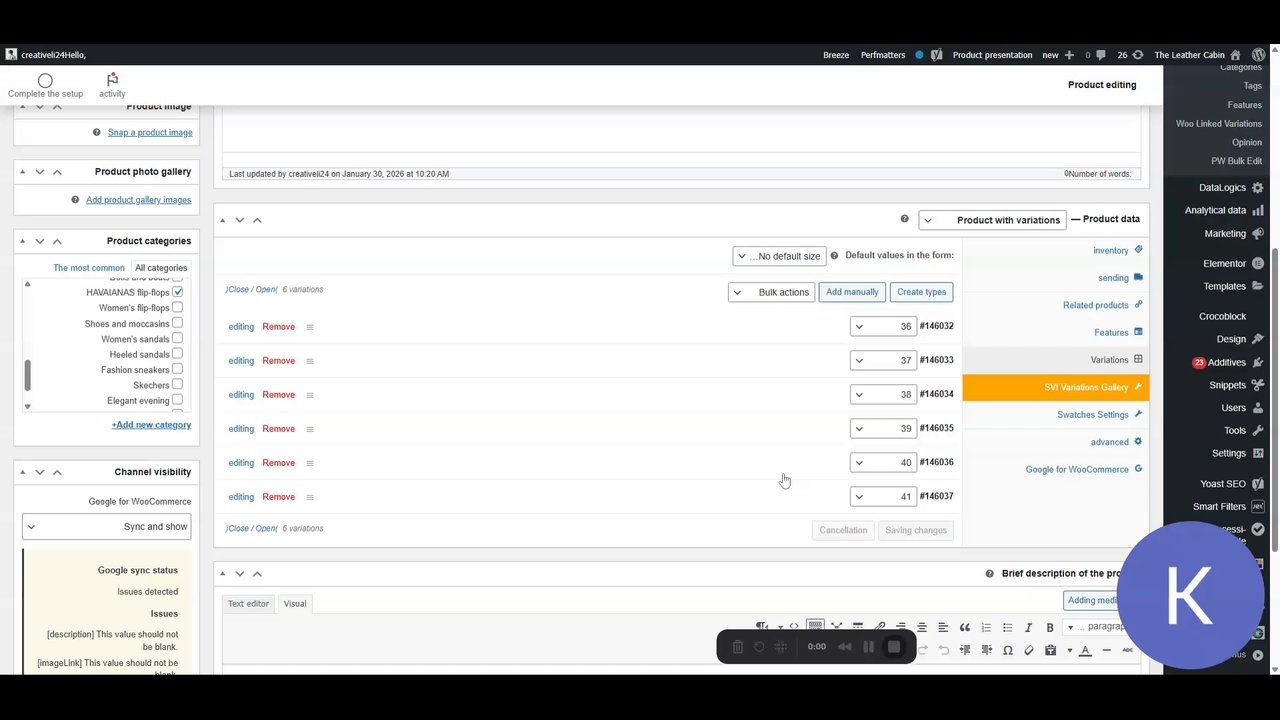This screenshot has height=720, width=1280.
Task: Open the SVI Variations Gallery tab
Action: click(x=1056, y=387)
